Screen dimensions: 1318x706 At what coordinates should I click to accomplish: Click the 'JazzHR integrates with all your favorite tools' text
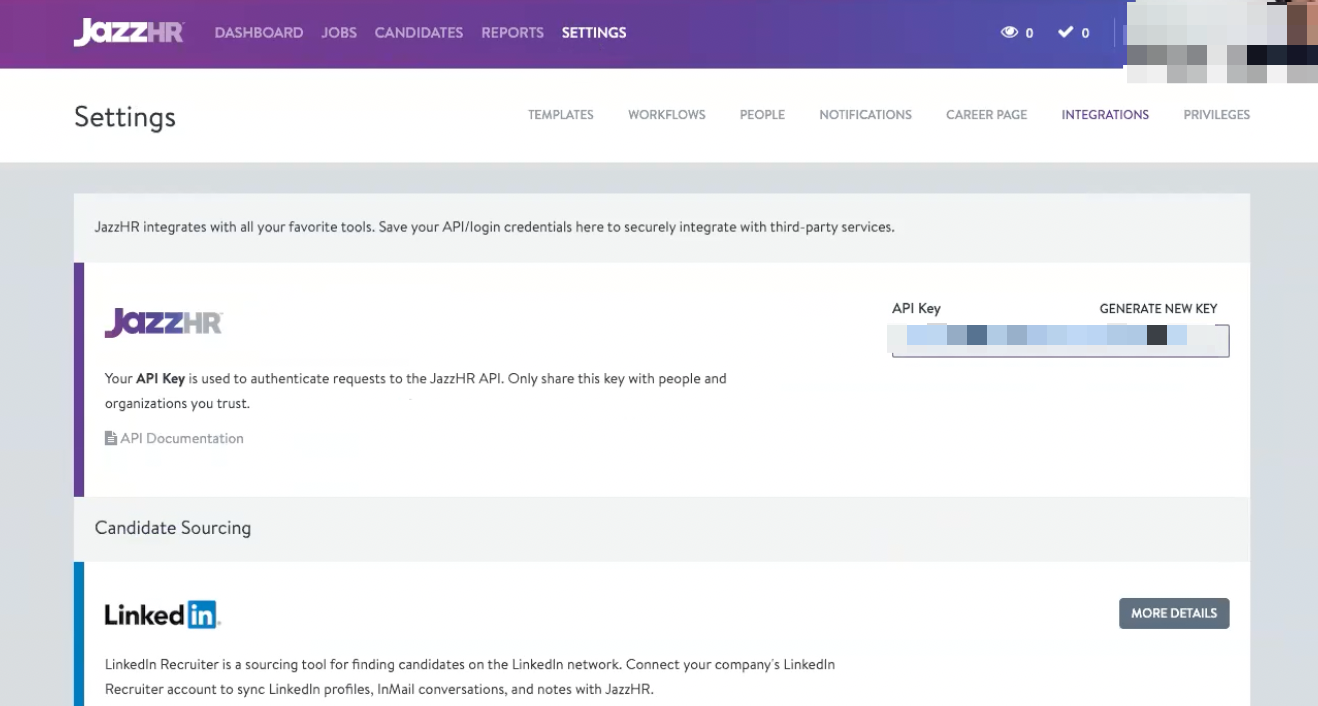point(494,227)
